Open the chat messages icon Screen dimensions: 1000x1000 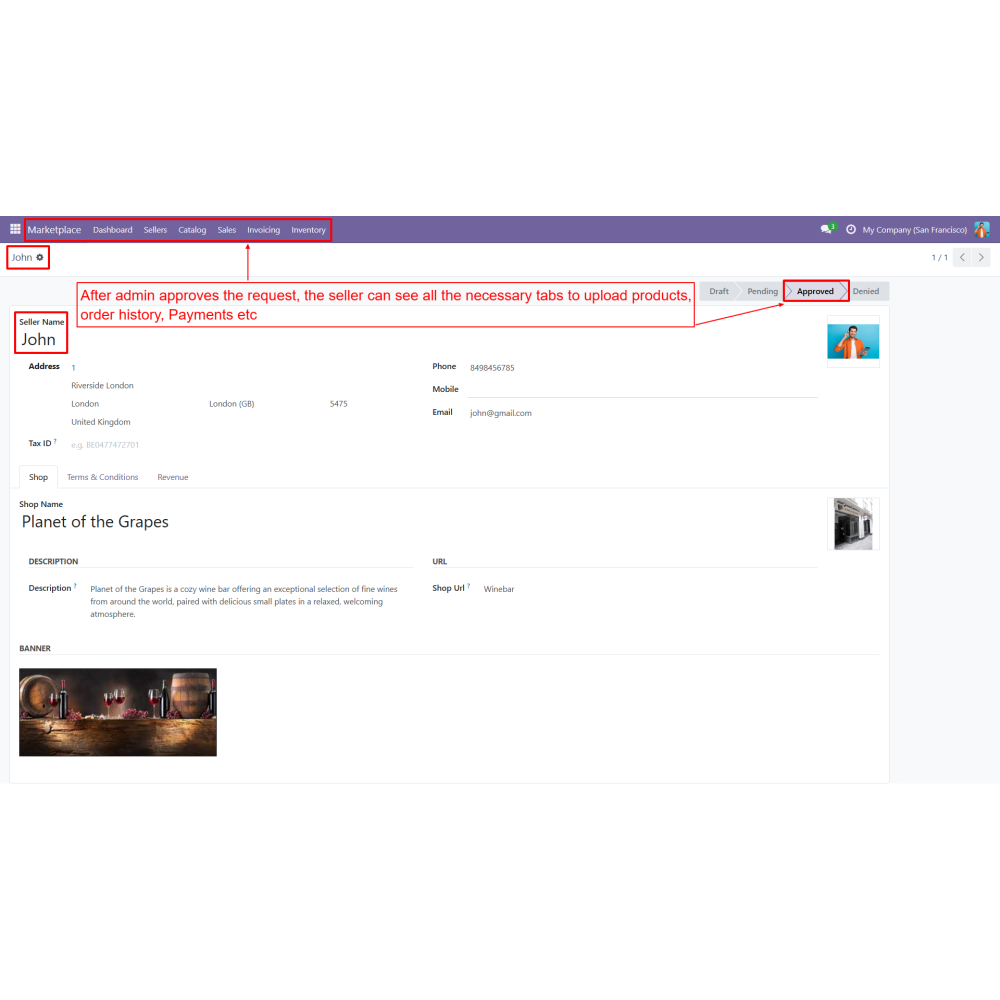click(826, 230)
